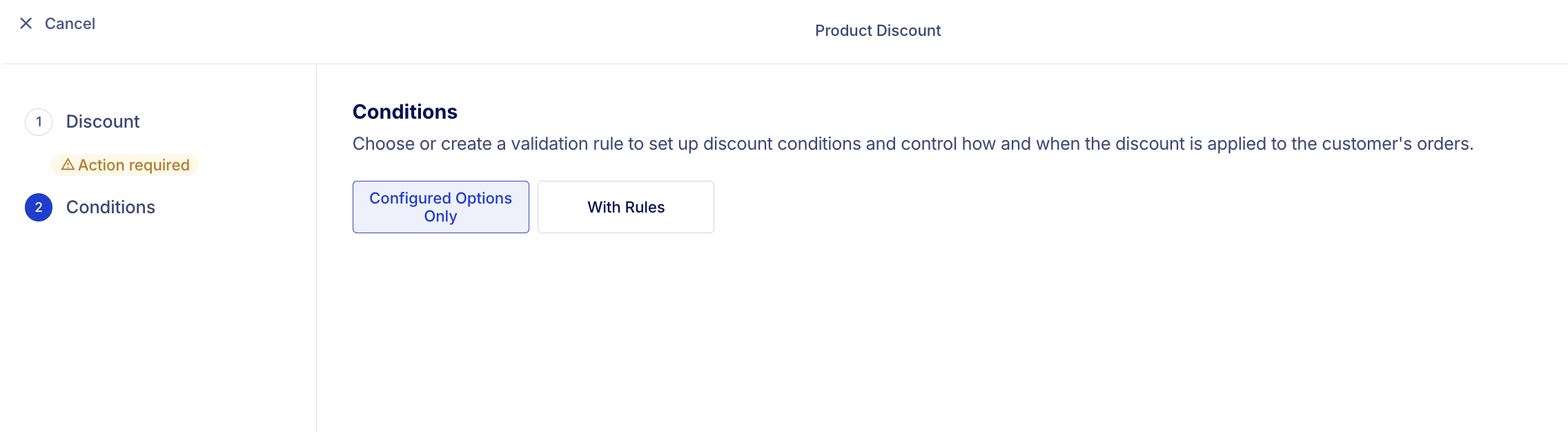The image size is (1568, 432).
Task: Click the Cancel text label
Action: 70,23
